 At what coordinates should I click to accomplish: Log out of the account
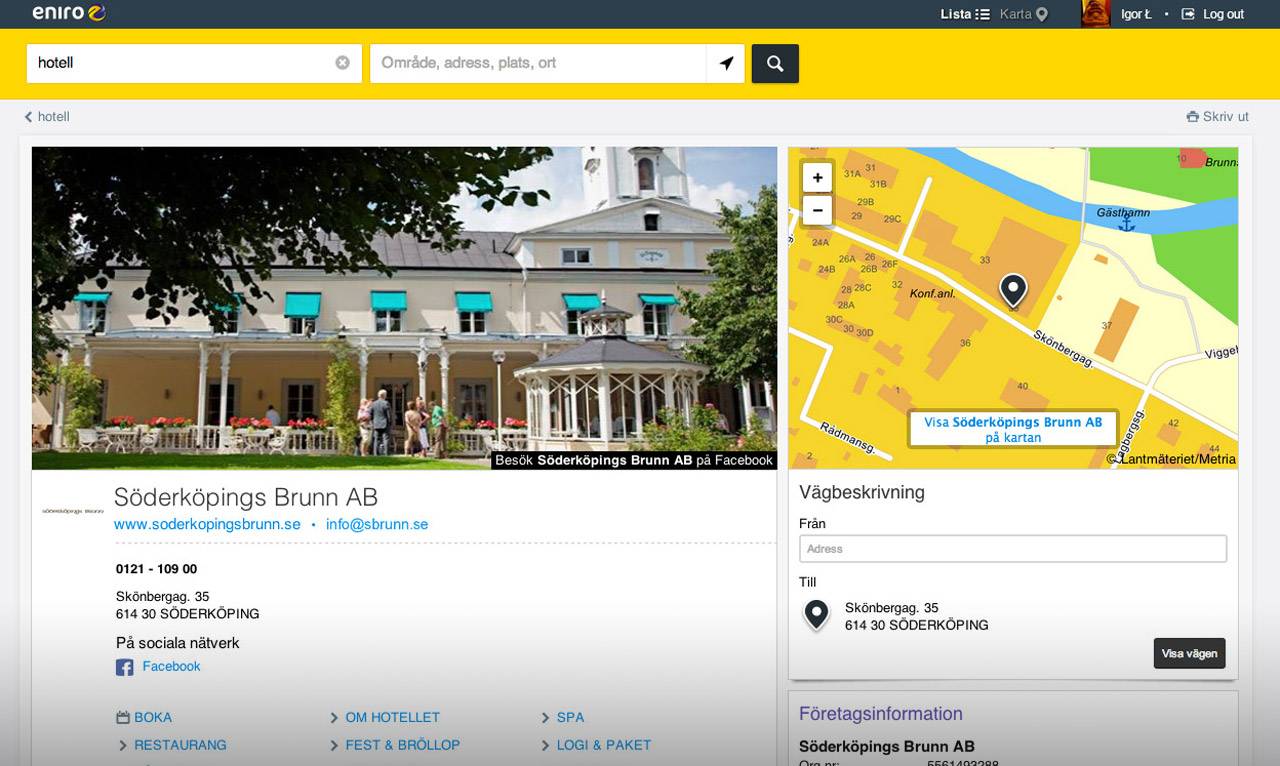click(1212, 14)
